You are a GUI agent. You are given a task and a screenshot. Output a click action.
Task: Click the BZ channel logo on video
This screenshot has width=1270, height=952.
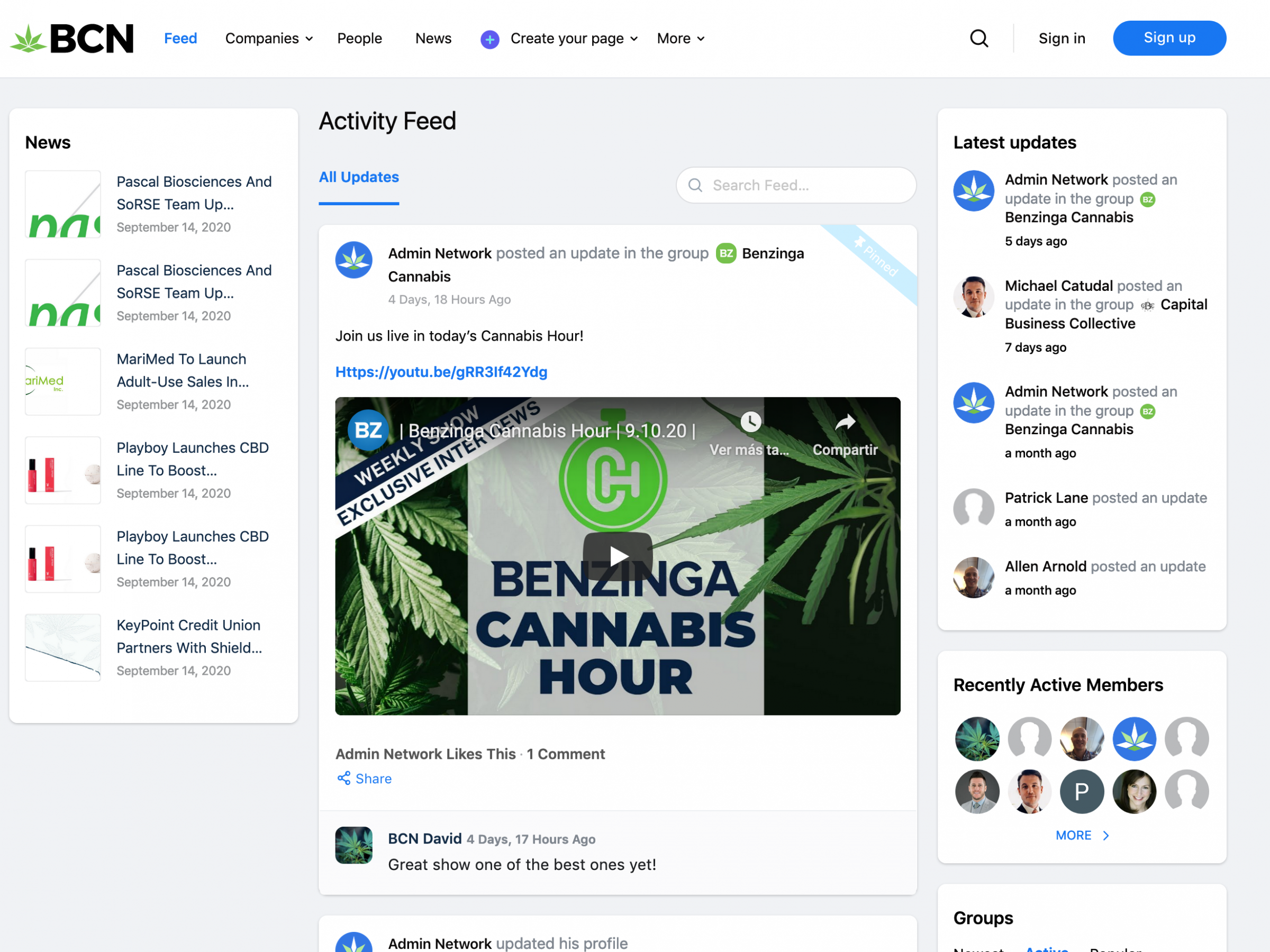(x=368, y=430)
